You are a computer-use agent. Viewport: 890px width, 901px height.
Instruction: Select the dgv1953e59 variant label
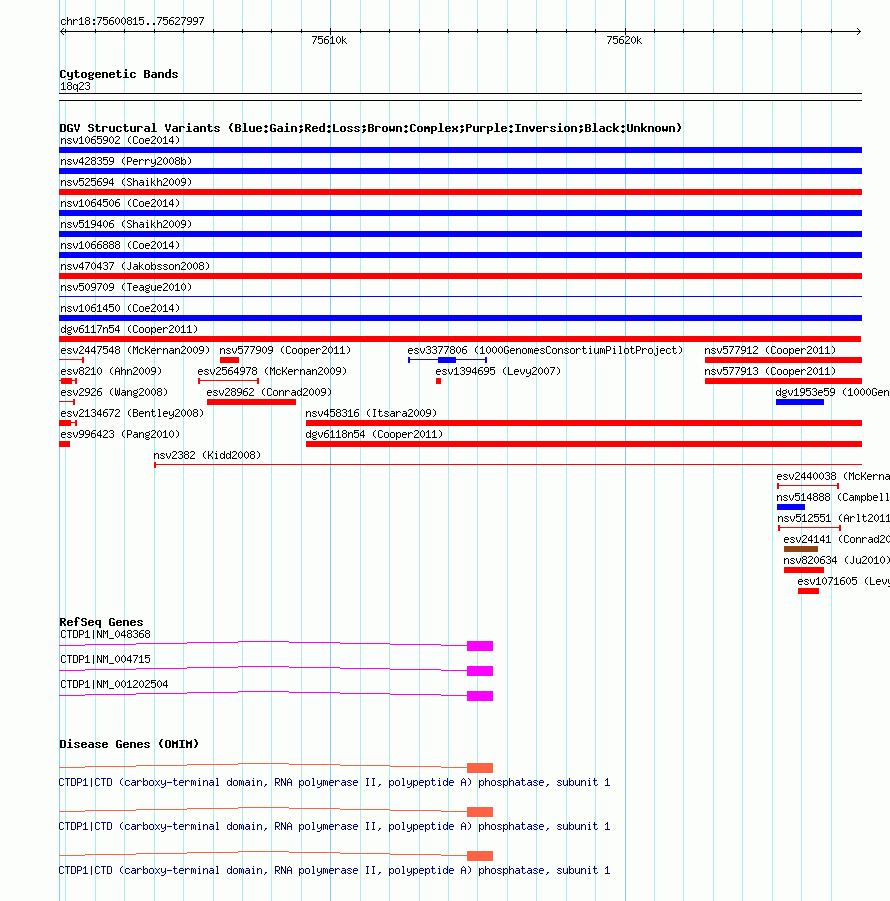(833, 392)
